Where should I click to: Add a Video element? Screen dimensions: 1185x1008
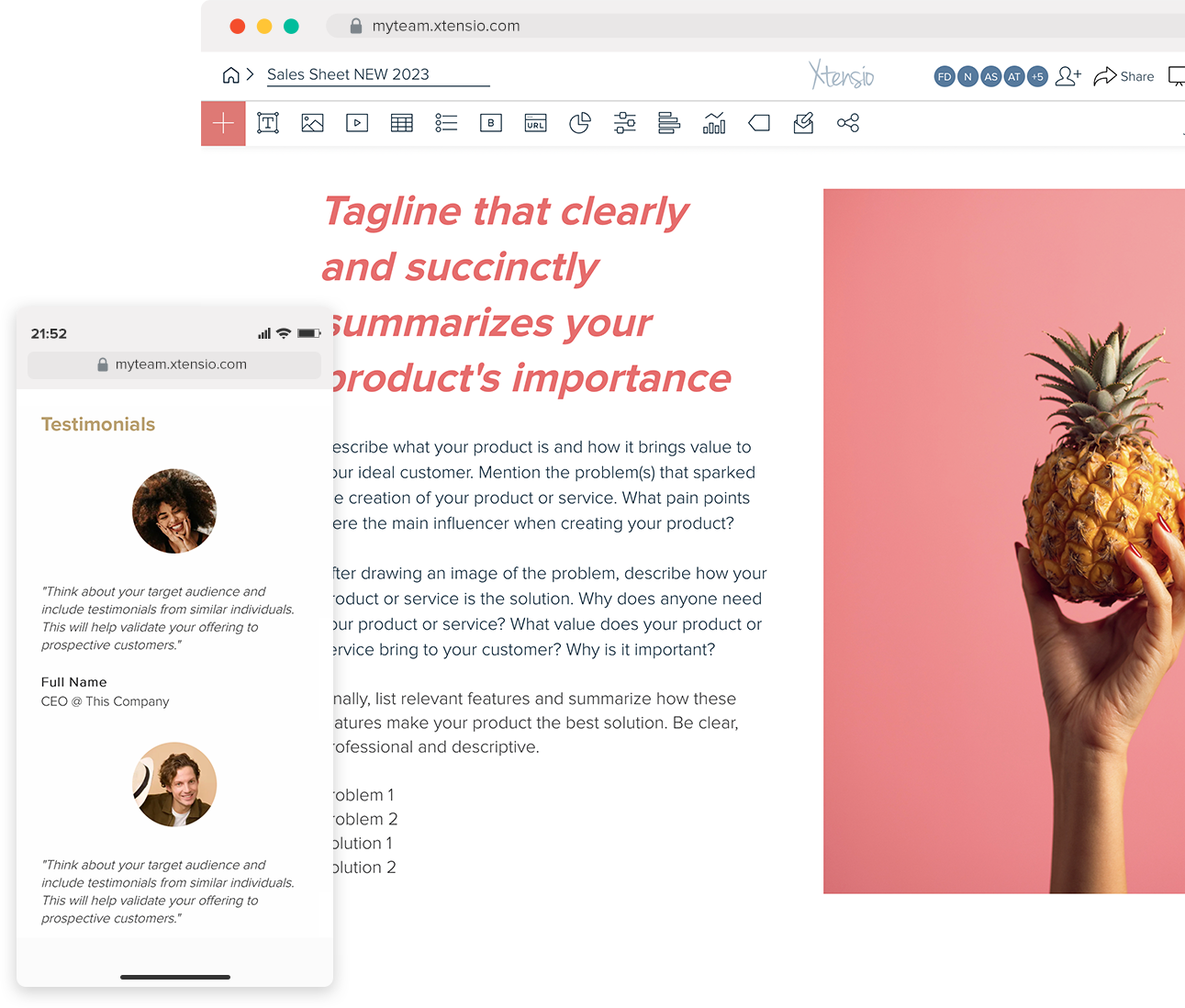pyautogui.click(x=357, y=122)
